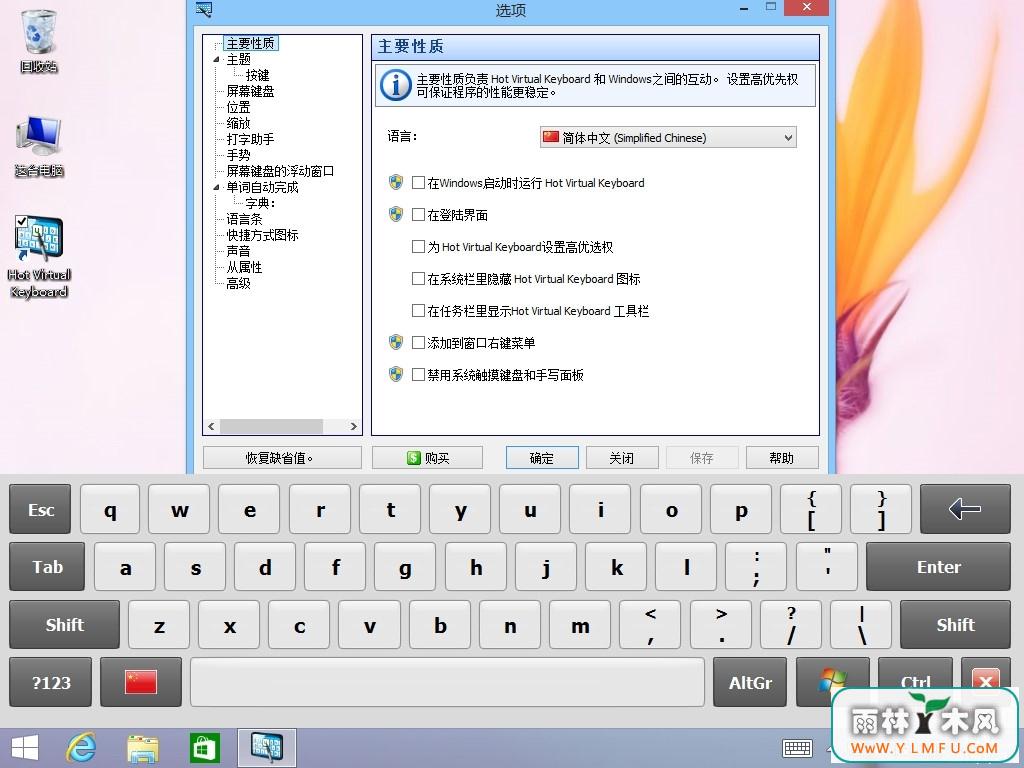Open the Recycle Bin desktop icon
This screenshot has height=768, width=1024.
click(x=39, y=39)
